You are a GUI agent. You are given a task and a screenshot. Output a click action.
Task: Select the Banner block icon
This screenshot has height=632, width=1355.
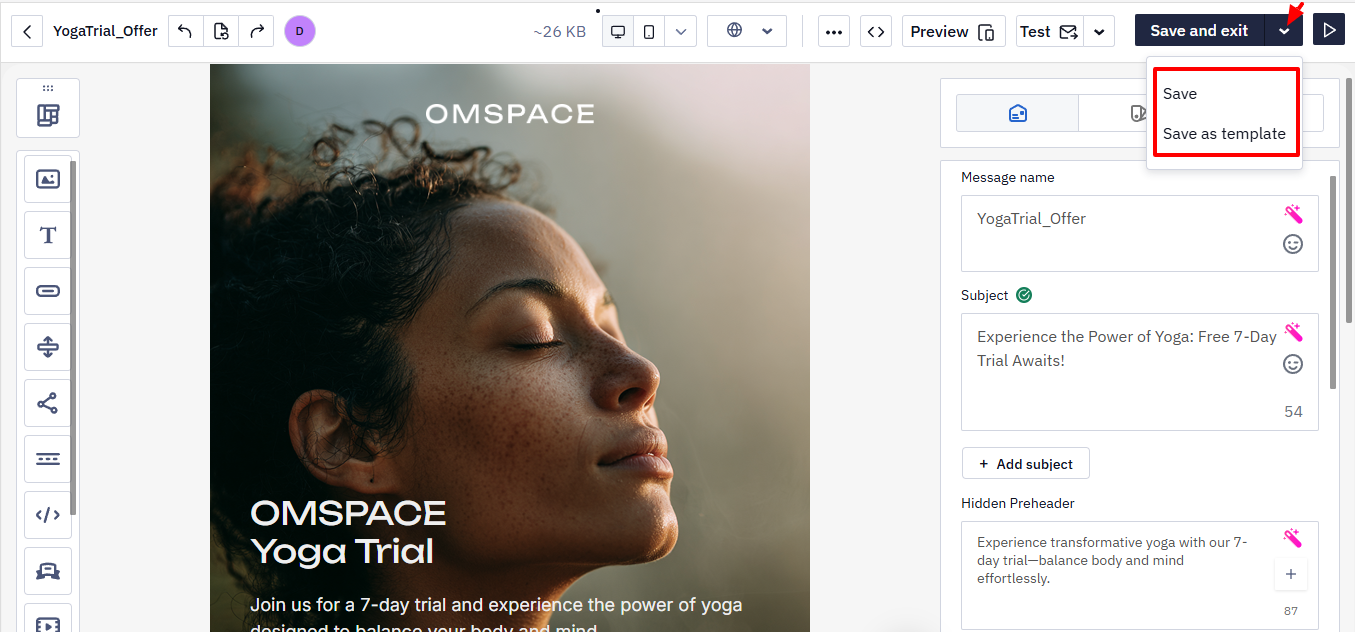click(48, 572)
